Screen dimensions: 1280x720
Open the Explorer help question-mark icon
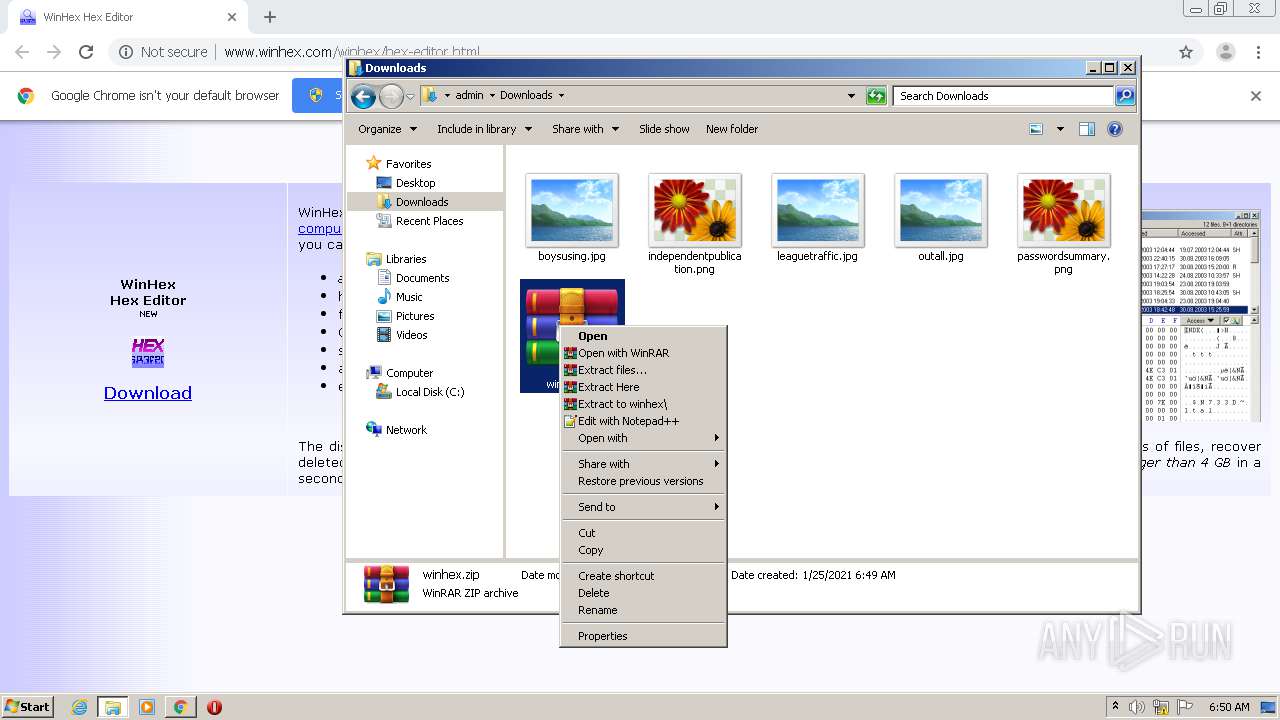[x=1115, y=129]
